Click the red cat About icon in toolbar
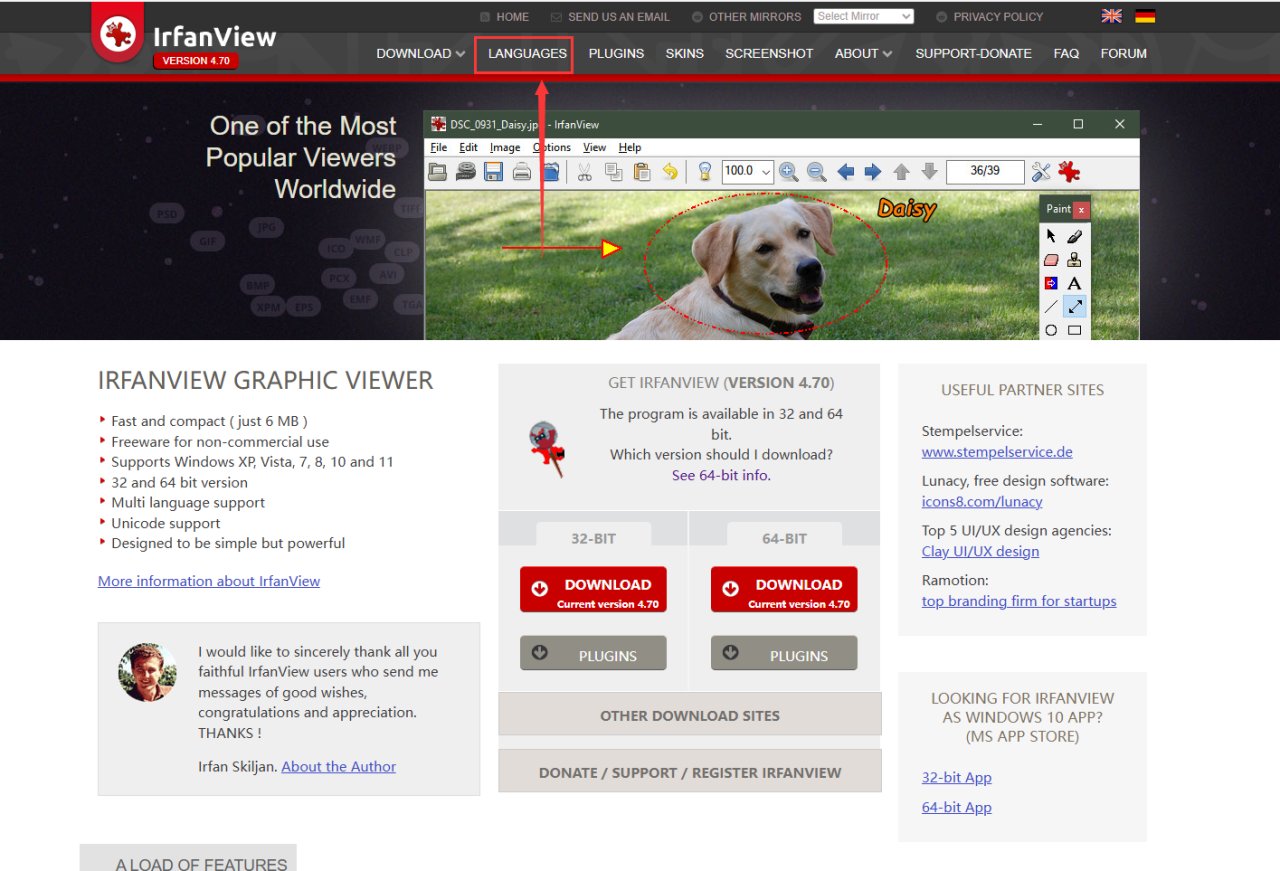This screenshot has height=871, width=1280. 1069,171
